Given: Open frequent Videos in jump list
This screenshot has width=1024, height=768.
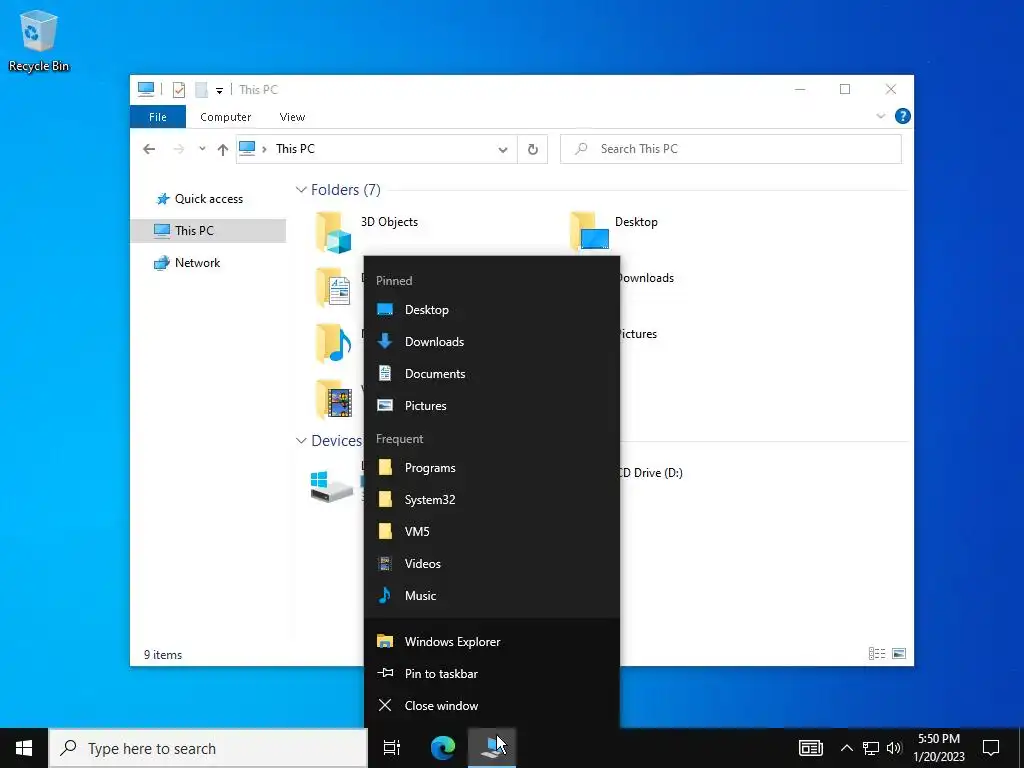Looking at the screenshot, I should tap(492, 564).
